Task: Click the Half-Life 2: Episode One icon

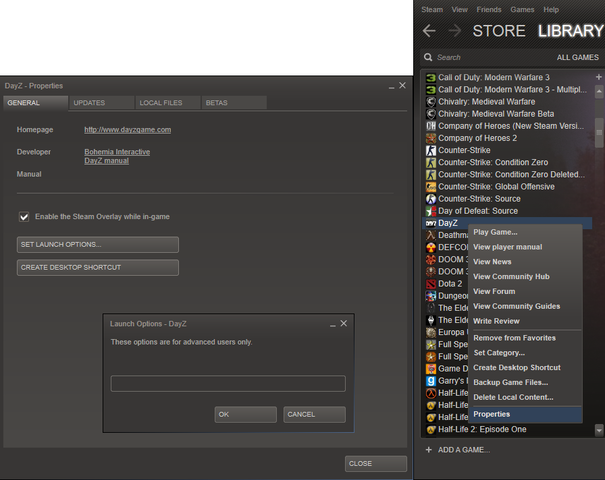Action: [431, 429]
